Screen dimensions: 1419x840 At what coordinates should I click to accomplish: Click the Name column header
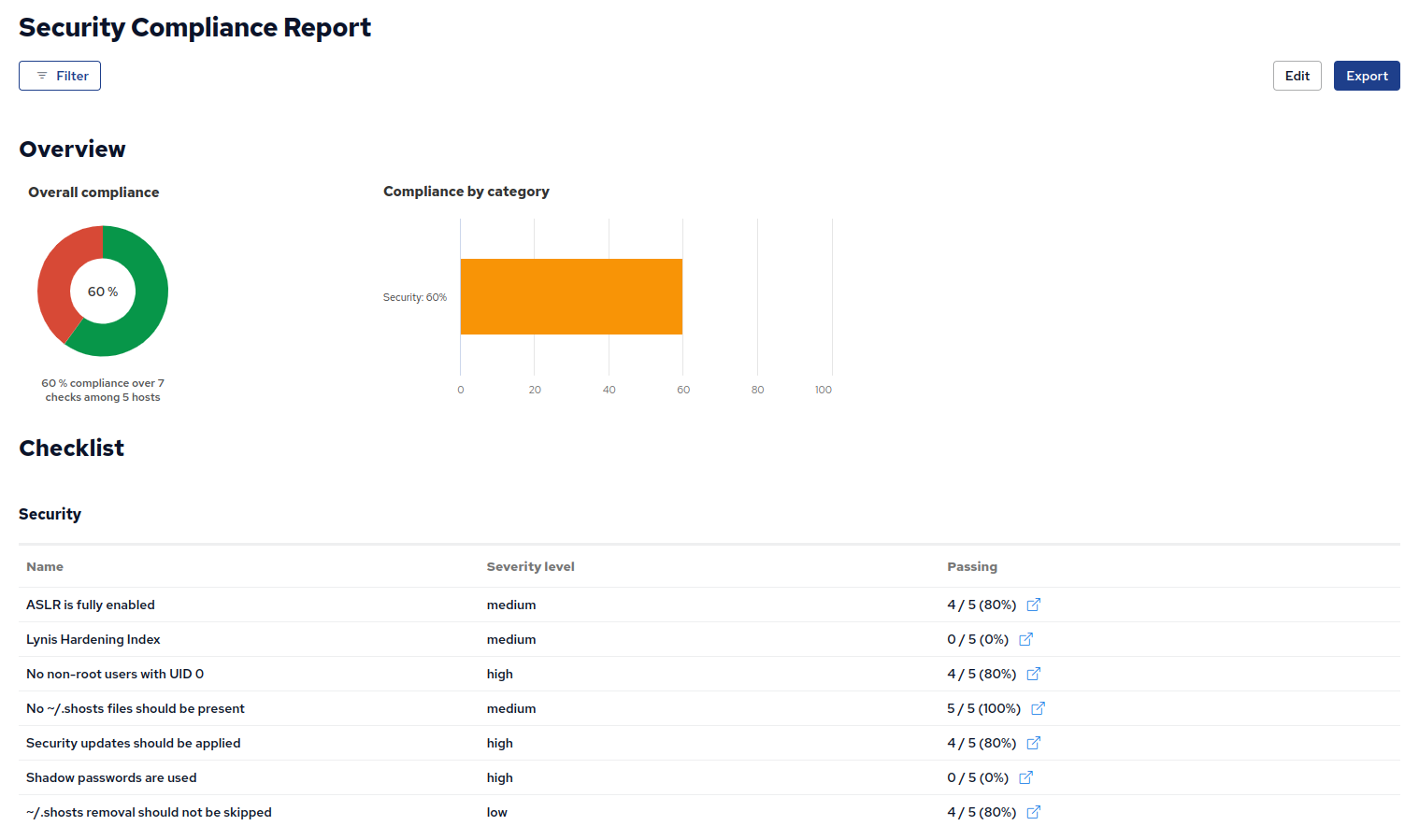(45, 566)
